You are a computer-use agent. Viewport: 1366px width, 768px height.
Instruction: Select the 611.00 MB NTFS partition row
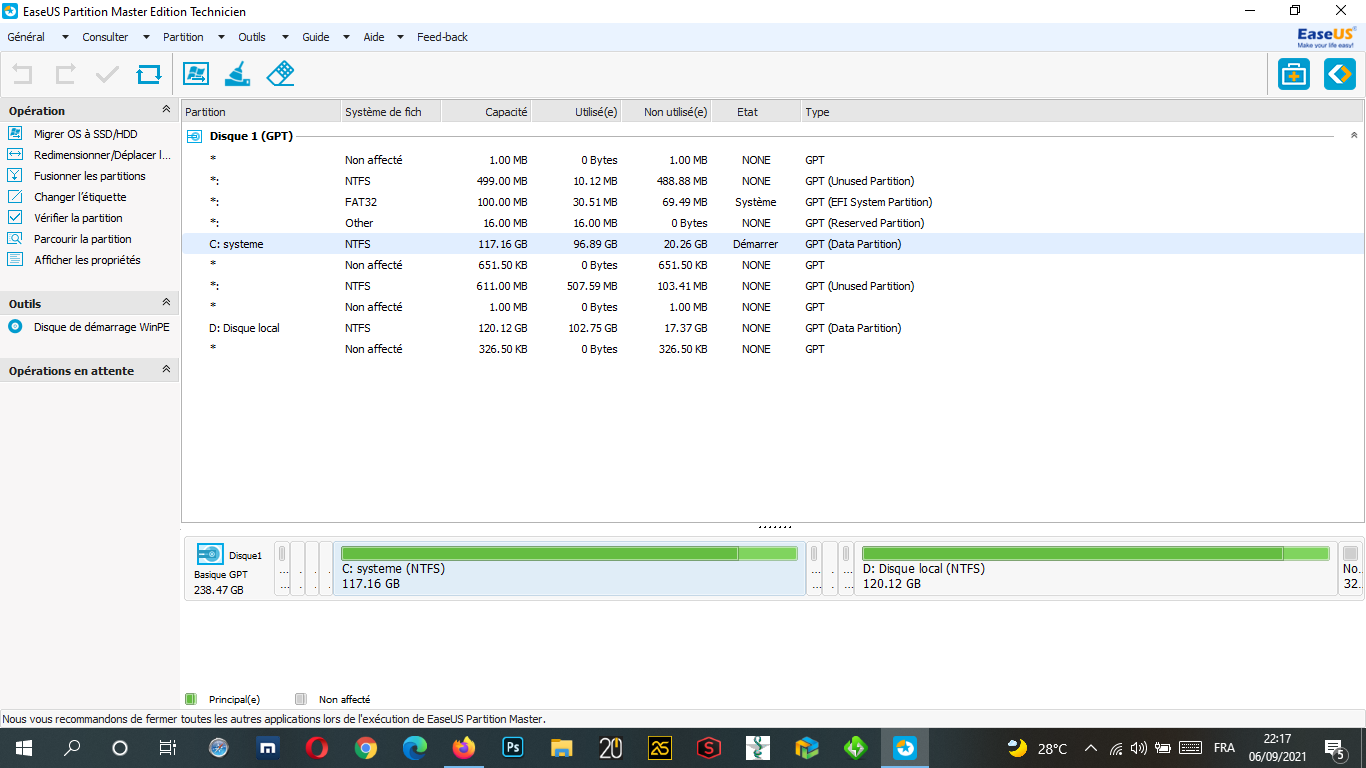[x=773, y=286]
